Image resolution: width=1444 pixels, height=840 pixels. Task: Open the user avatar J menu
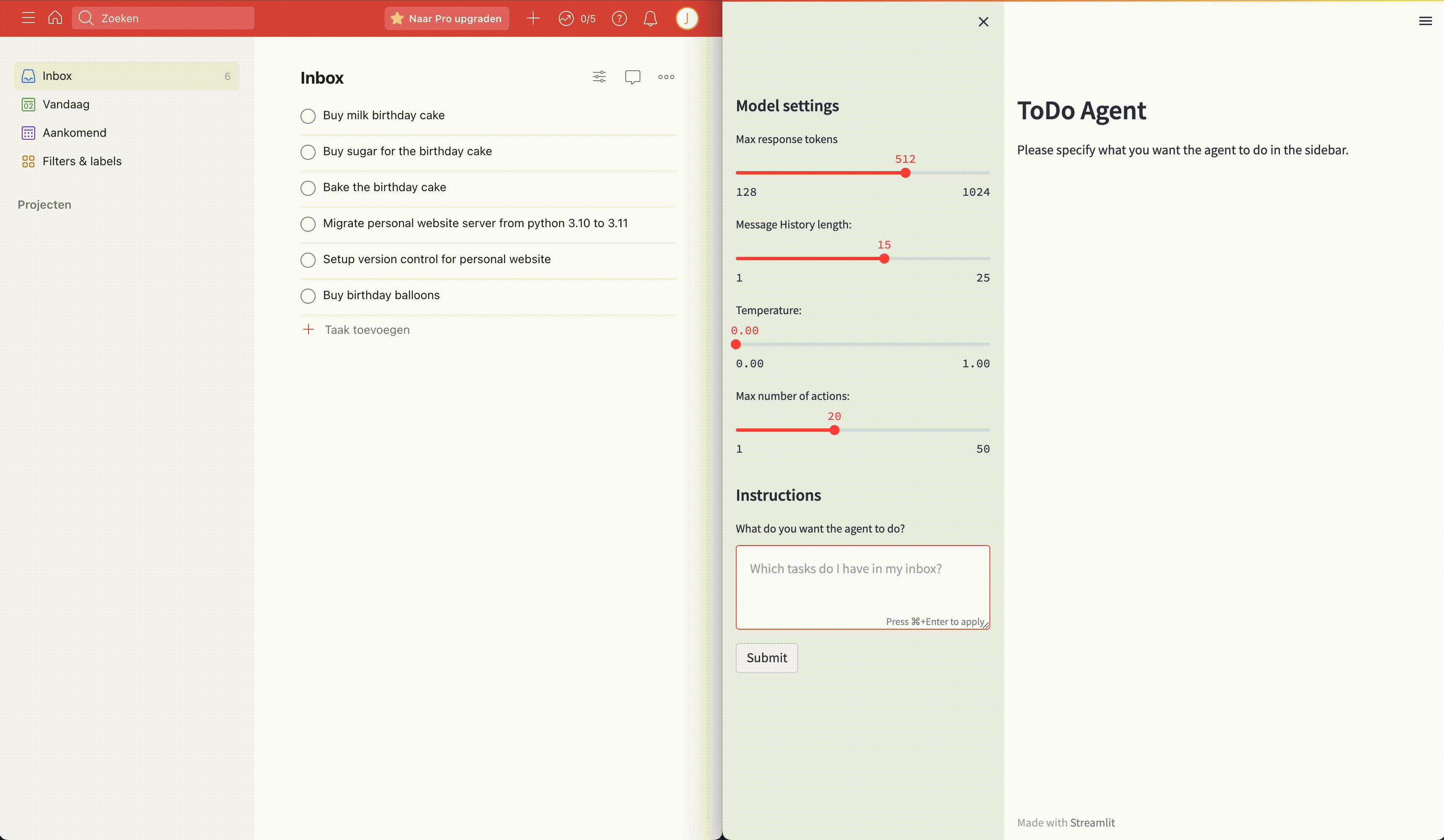686,18
